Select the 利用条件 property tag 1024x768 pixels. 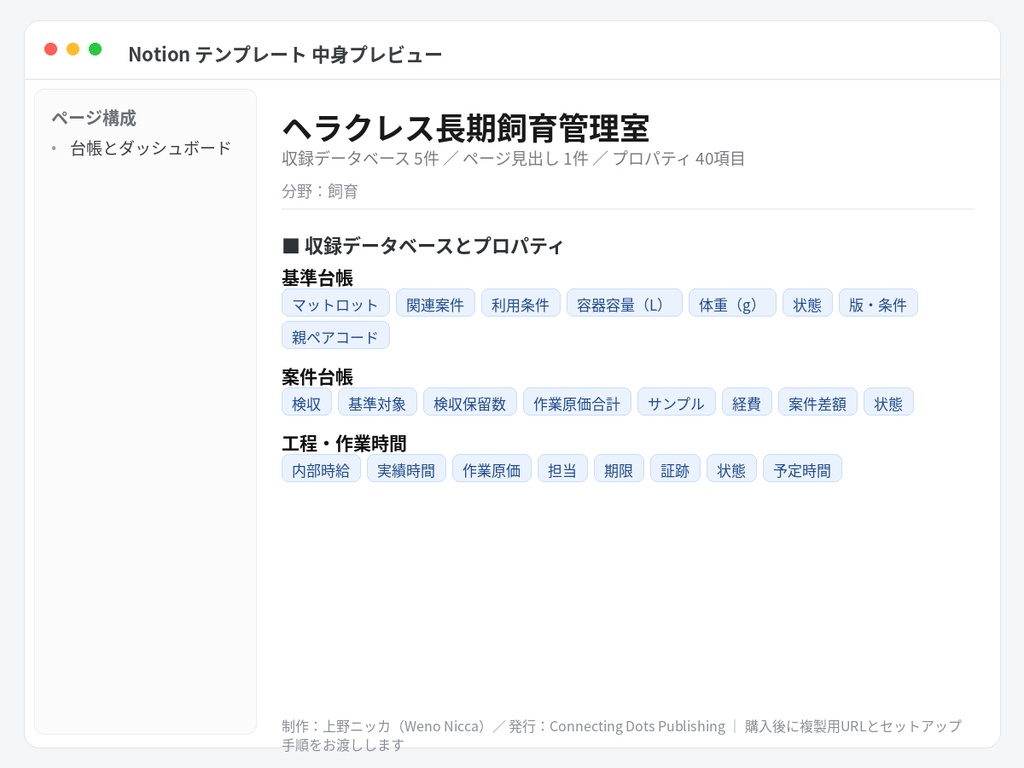pyautogui.click(x=520, y=303)
